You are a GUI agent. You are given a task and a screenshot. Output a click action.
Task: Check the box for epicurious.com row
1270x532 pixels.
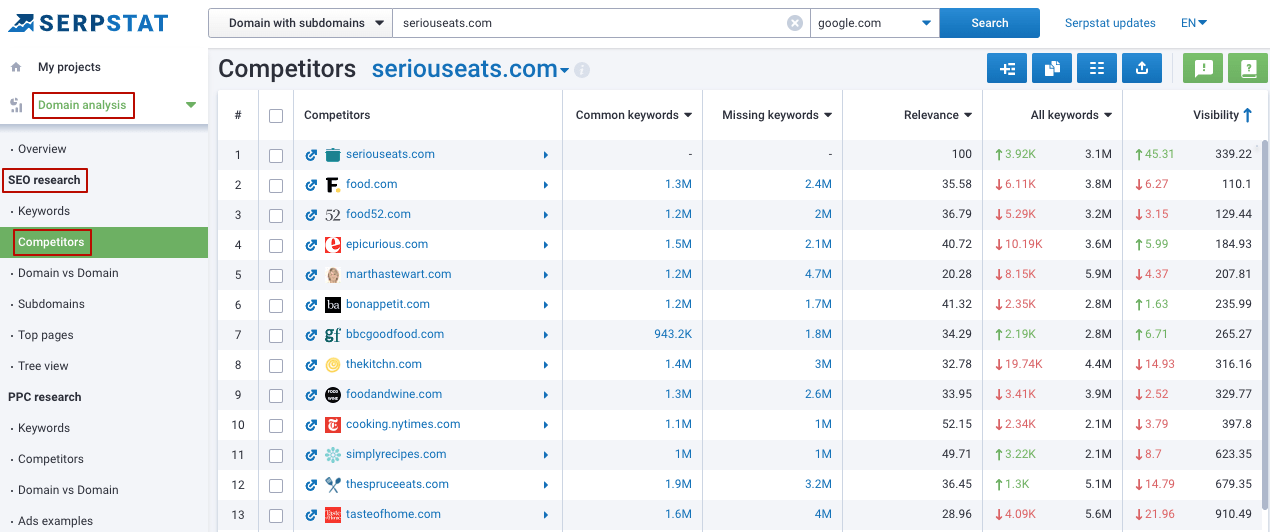click(276, 245)
